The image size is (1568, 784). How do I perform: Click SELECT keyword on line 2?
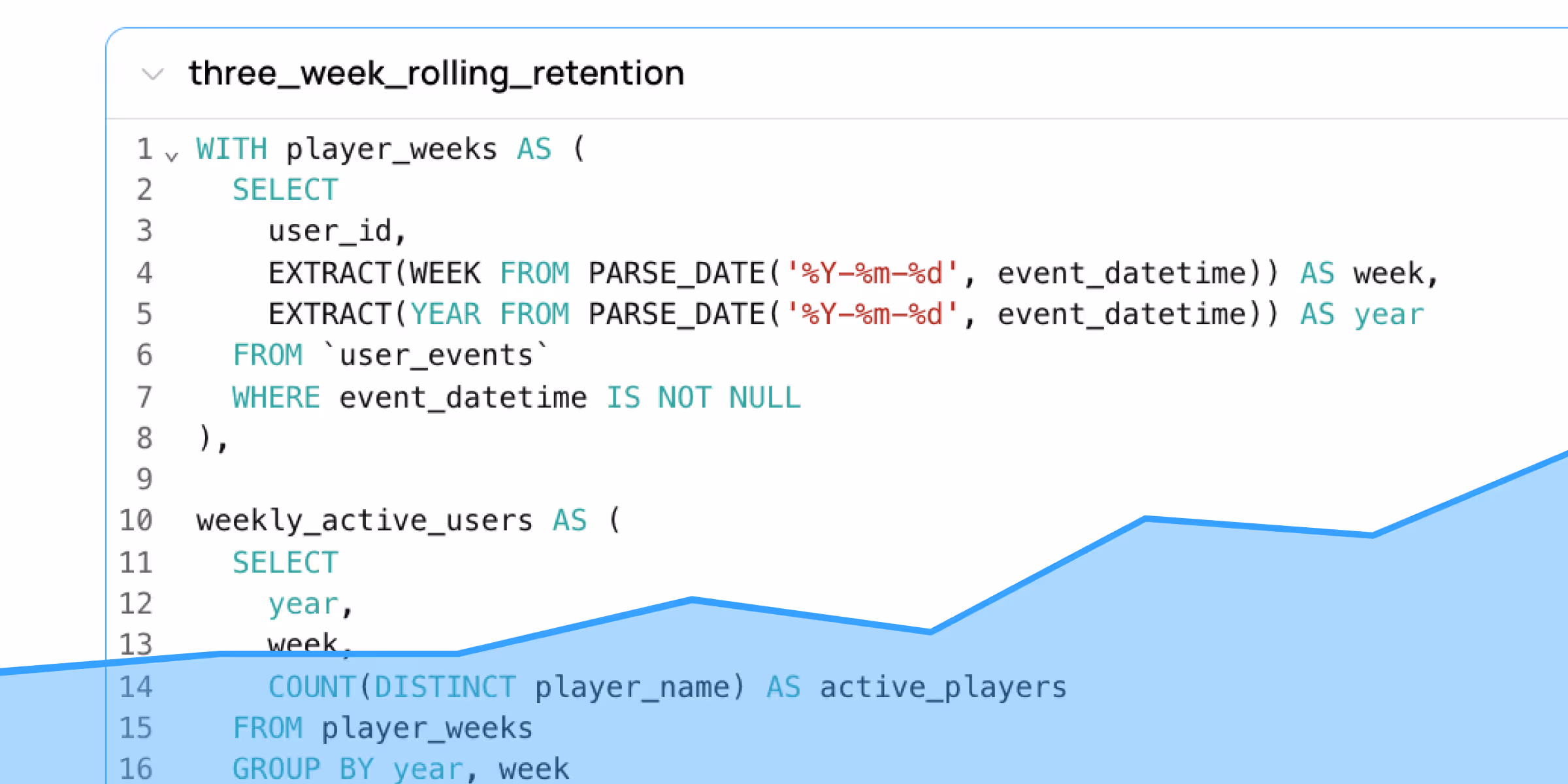[x=286, y=190]
